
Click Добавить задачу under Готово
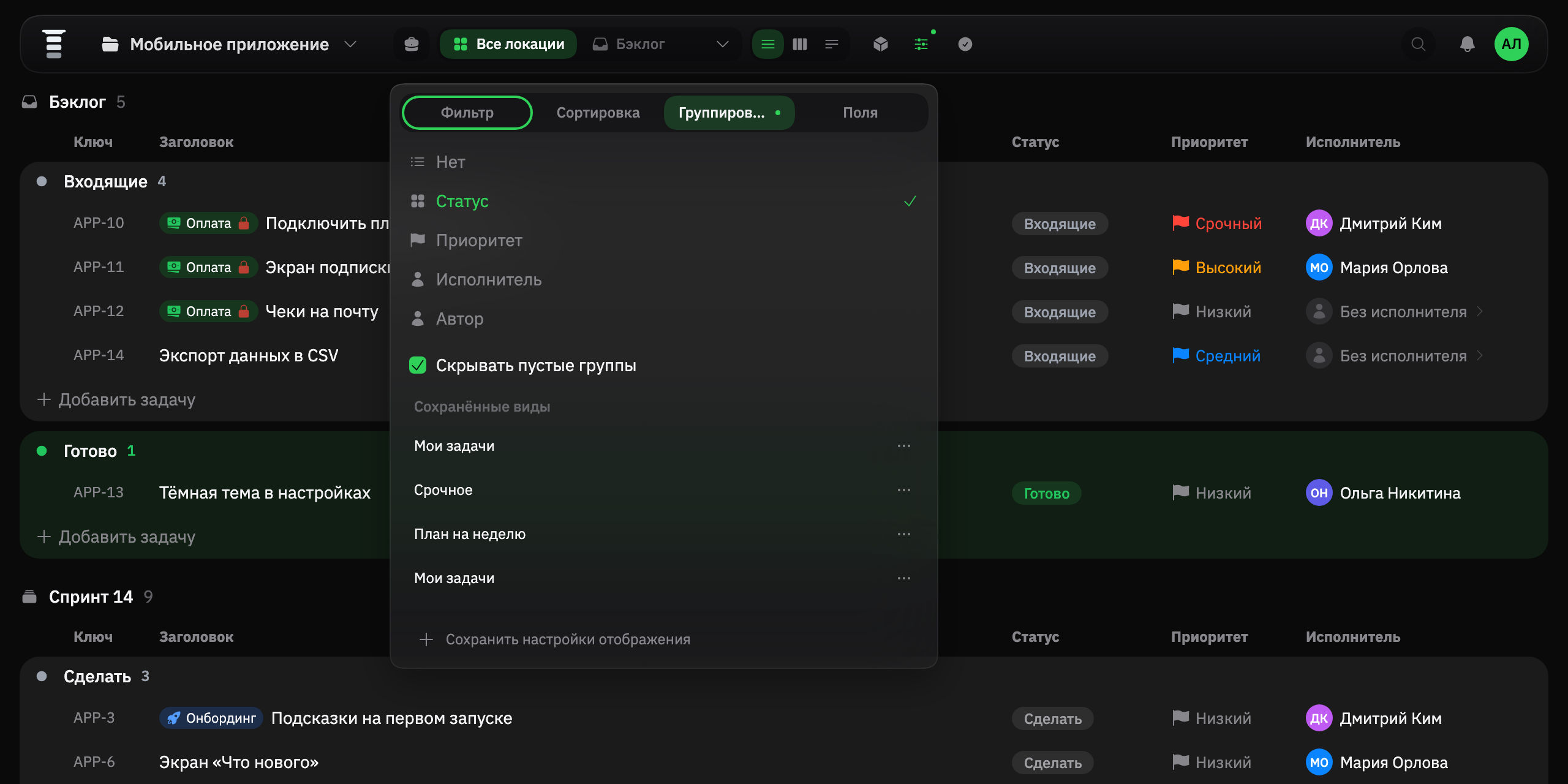click(x=116, y=537)
